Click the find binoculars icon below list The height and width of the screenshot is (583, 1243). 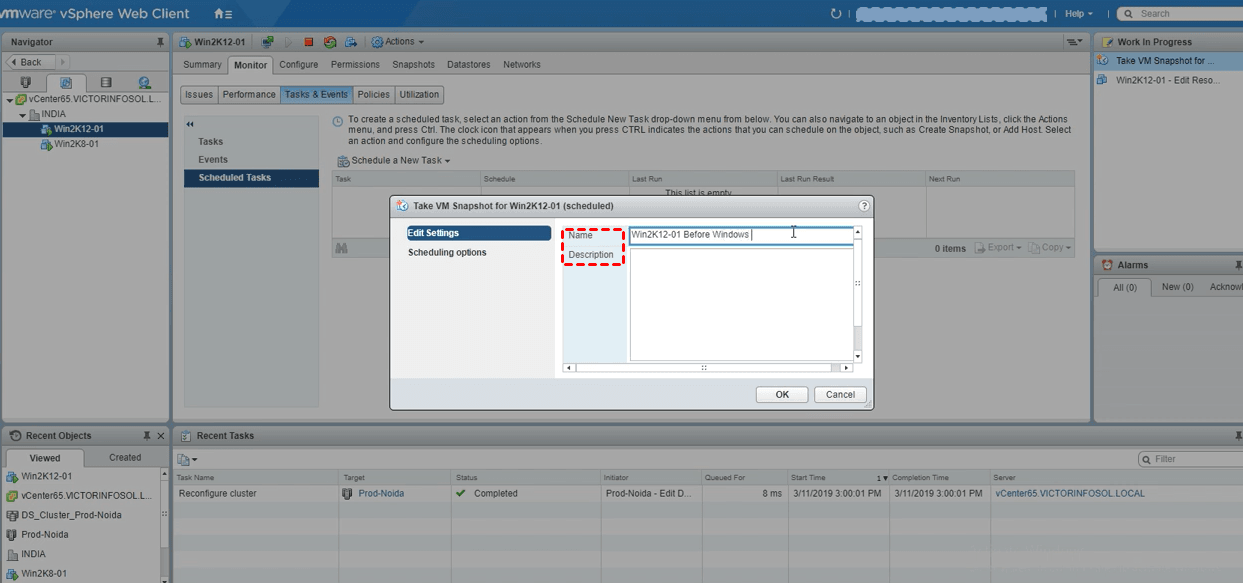342,248
